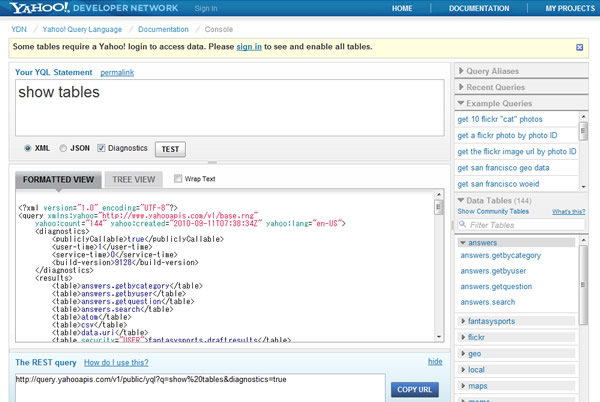
Task: Click the TEST button
Action: (170, 149)
